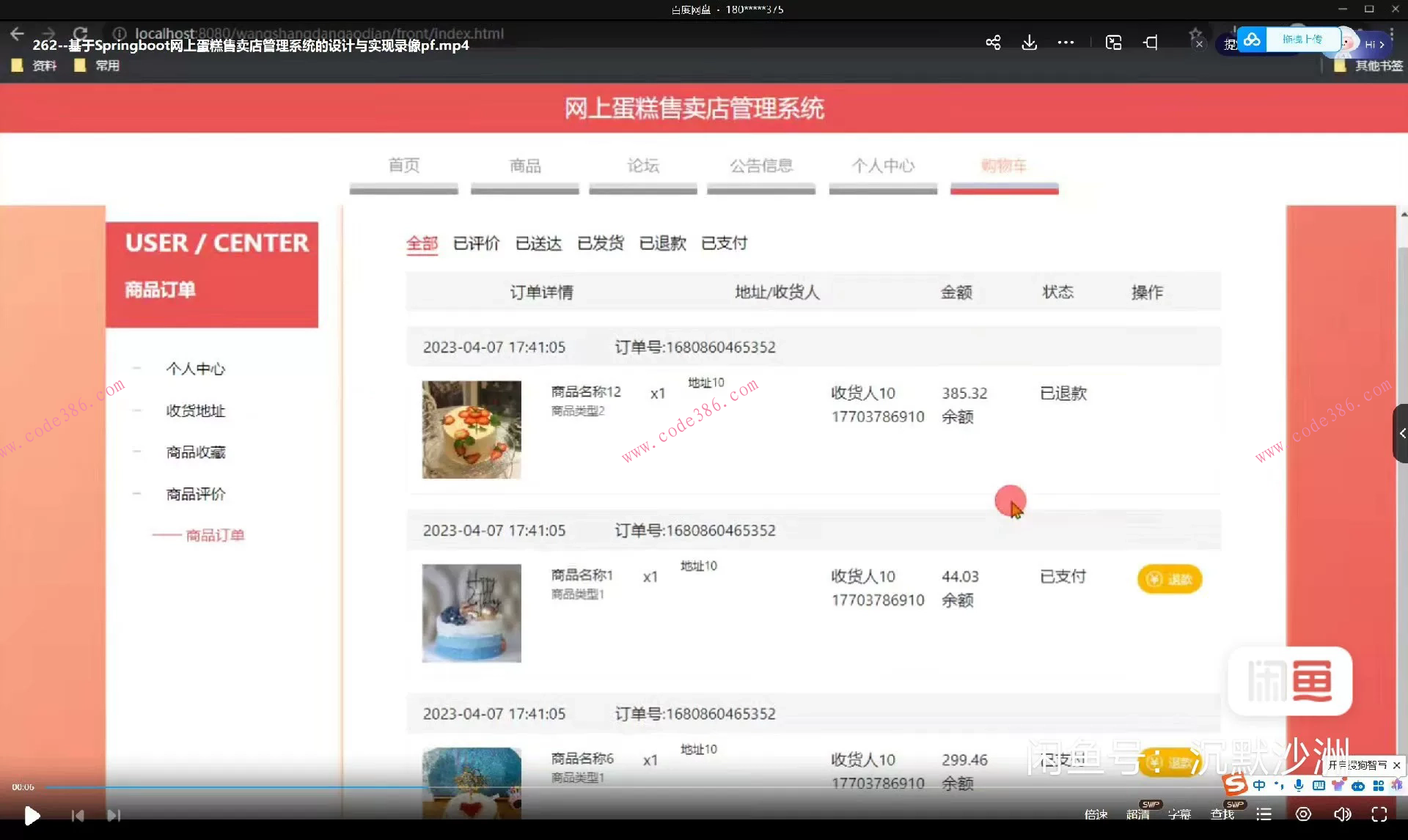
Task: Open the 倍速 playback speed options
Action: (1096, 814)
